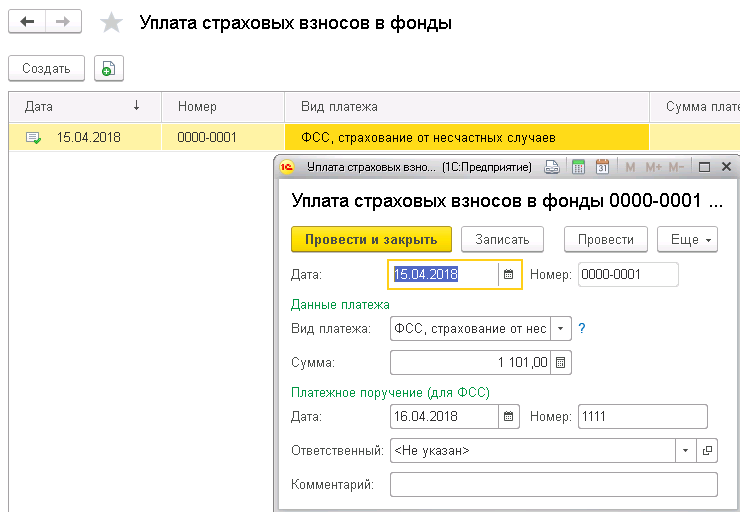Open calculator icon in dialog title bar
The image size is (740, 512).
pos(578,167)
